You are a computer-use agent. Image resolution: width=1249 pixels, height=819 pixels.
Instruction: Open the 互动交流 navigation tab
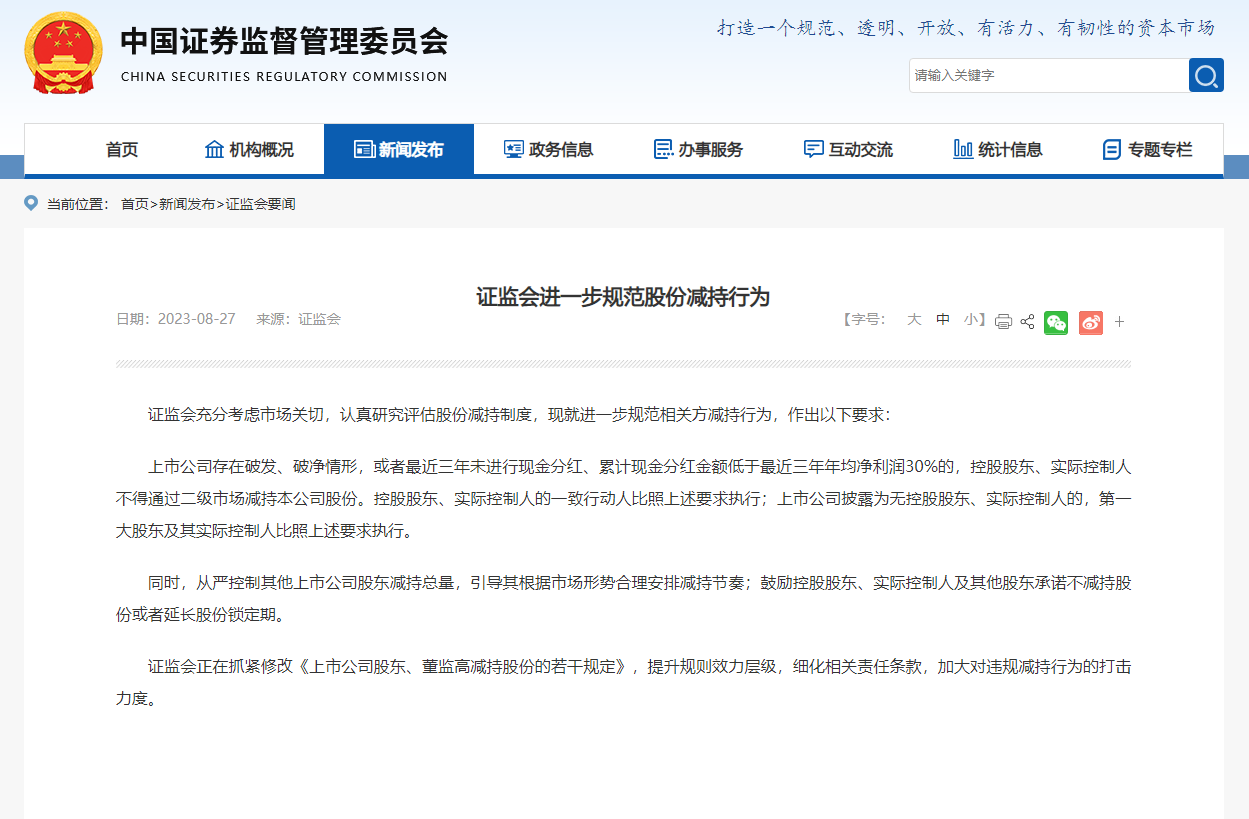coord(849,150)
